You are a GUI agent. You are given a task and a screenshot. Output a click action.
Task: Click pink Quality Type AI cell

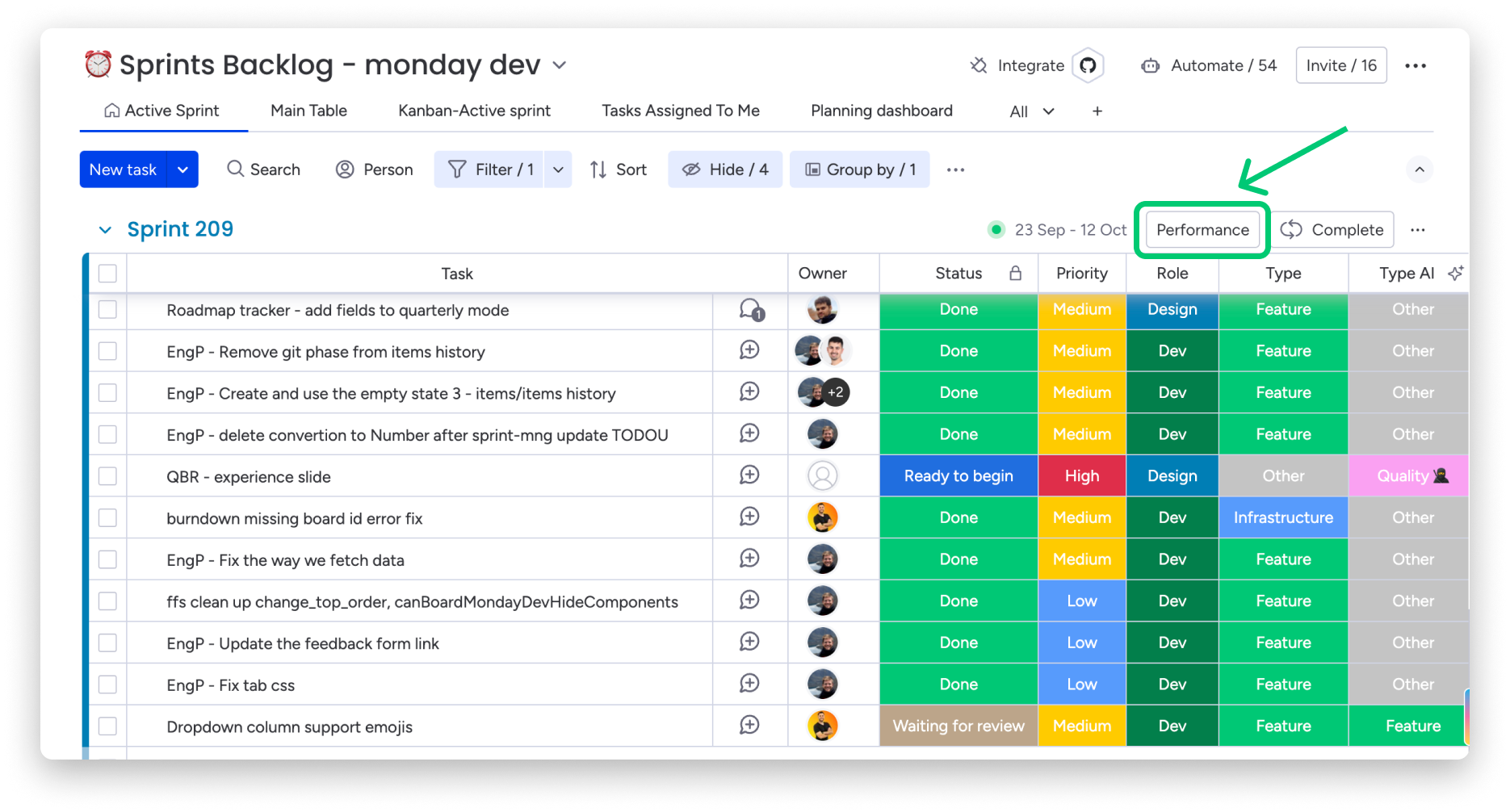coord(1408,476)
